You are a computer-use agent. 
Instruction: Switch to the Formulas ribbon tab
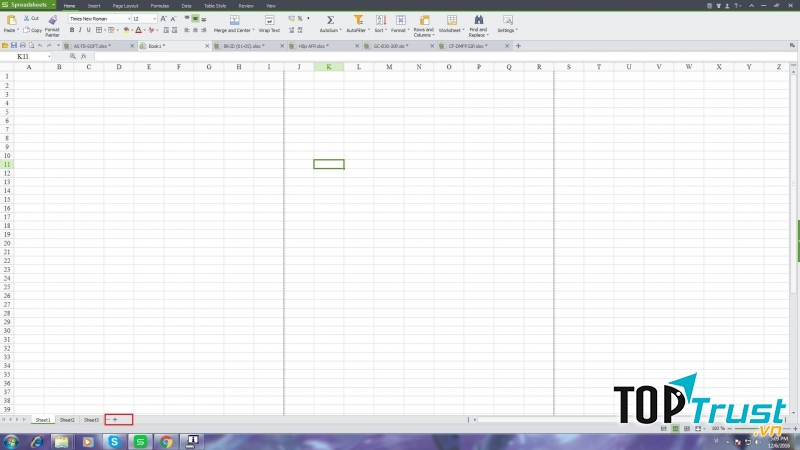coord(160,6)
